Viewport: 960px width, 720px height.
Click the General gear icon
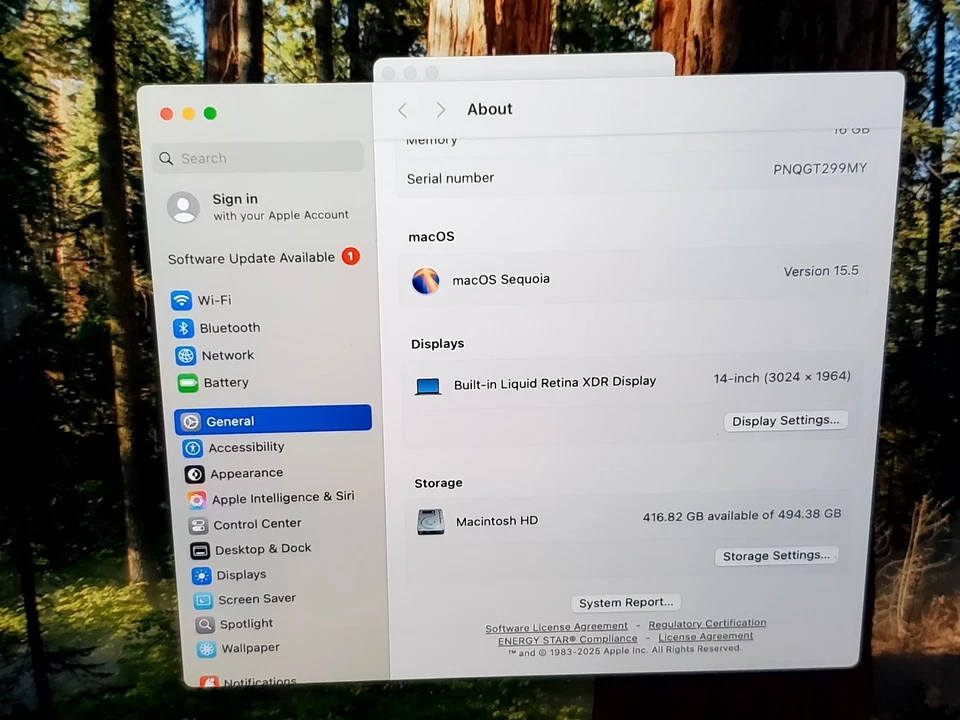pos(190,421)
